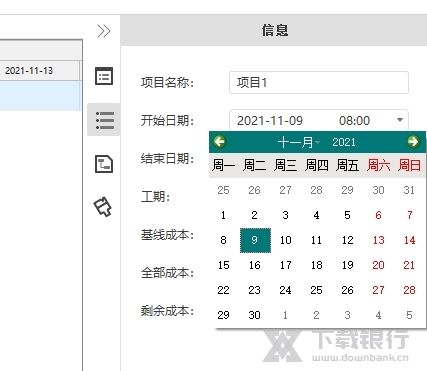
Task: Pick November 24 in the calendar
Action: (286, 290)
